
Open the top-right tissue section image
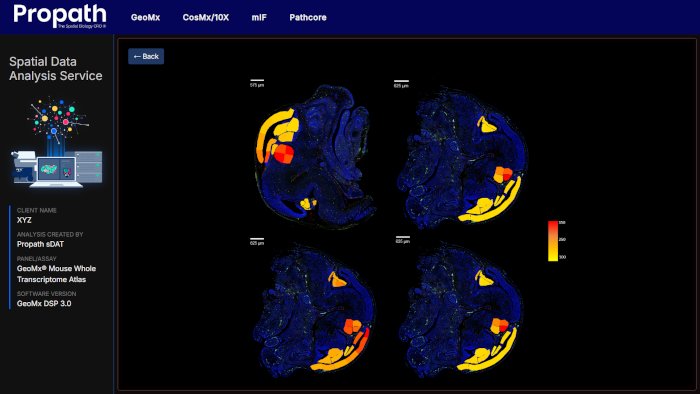(x=462, y=157)
